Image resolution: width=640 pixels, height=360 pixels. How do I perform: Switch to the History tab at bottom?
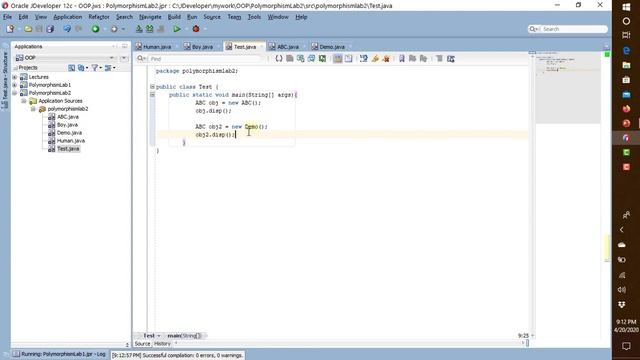162,344
